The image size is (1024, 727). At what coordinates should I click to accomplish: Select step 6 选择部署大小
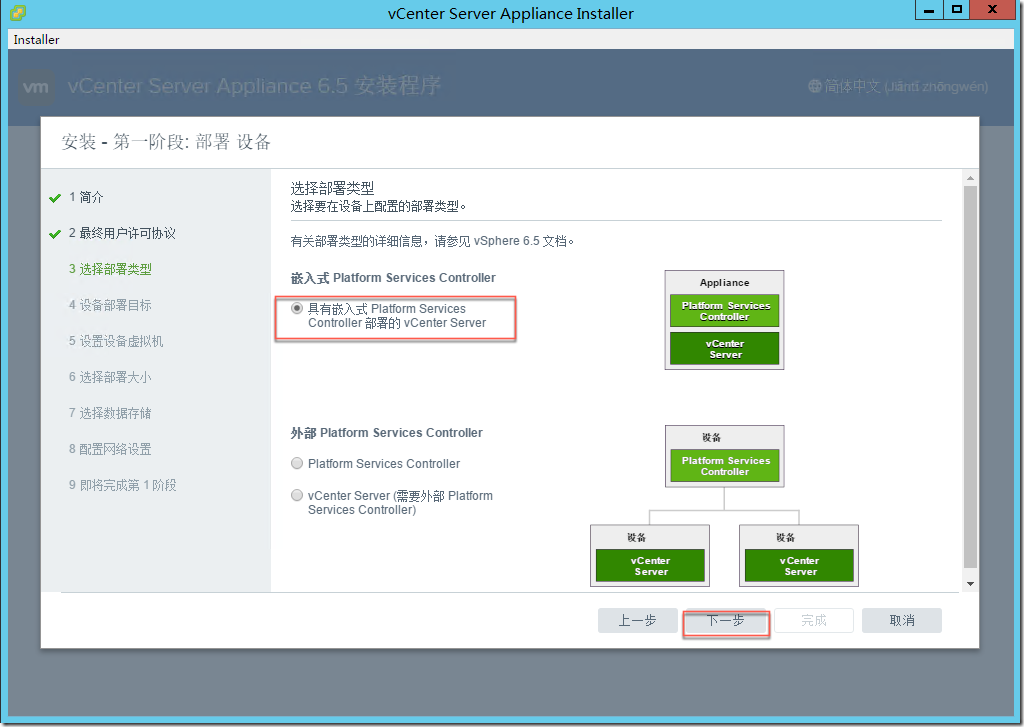coord(110,377)
